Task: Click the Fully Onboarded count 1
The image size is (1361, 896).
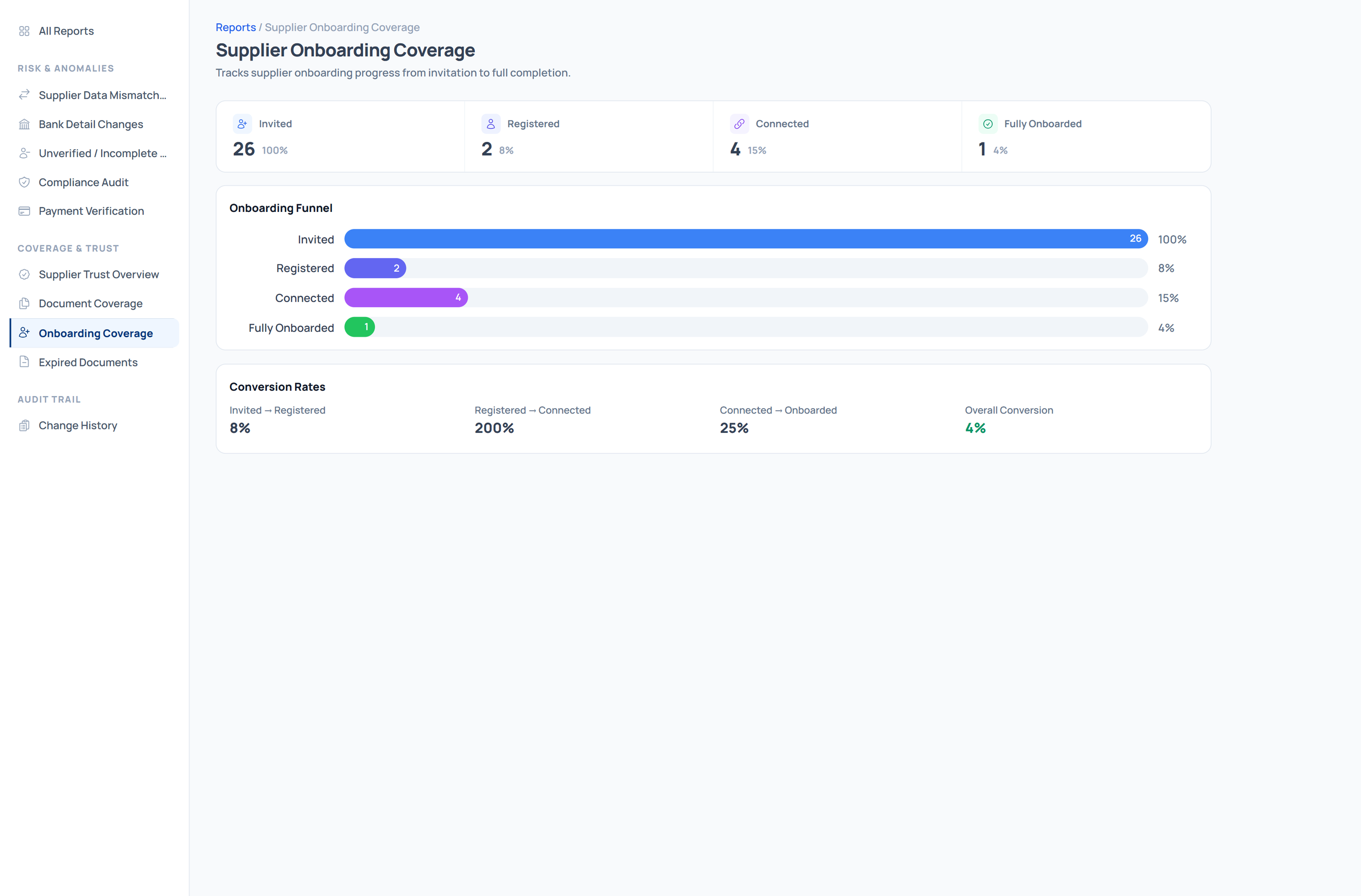Action: coord(982,149)
